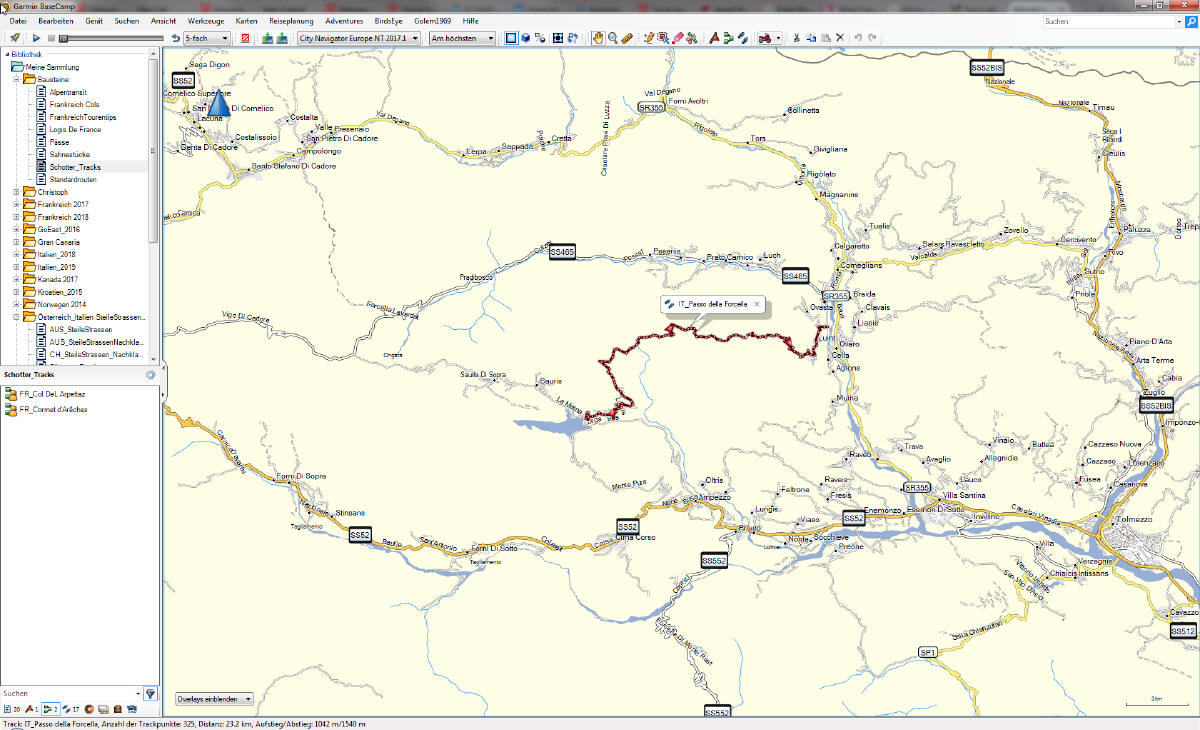
Task: Click the 'Overlays einblenden' button
Action: pyautogui.click(x=214, y=699)
